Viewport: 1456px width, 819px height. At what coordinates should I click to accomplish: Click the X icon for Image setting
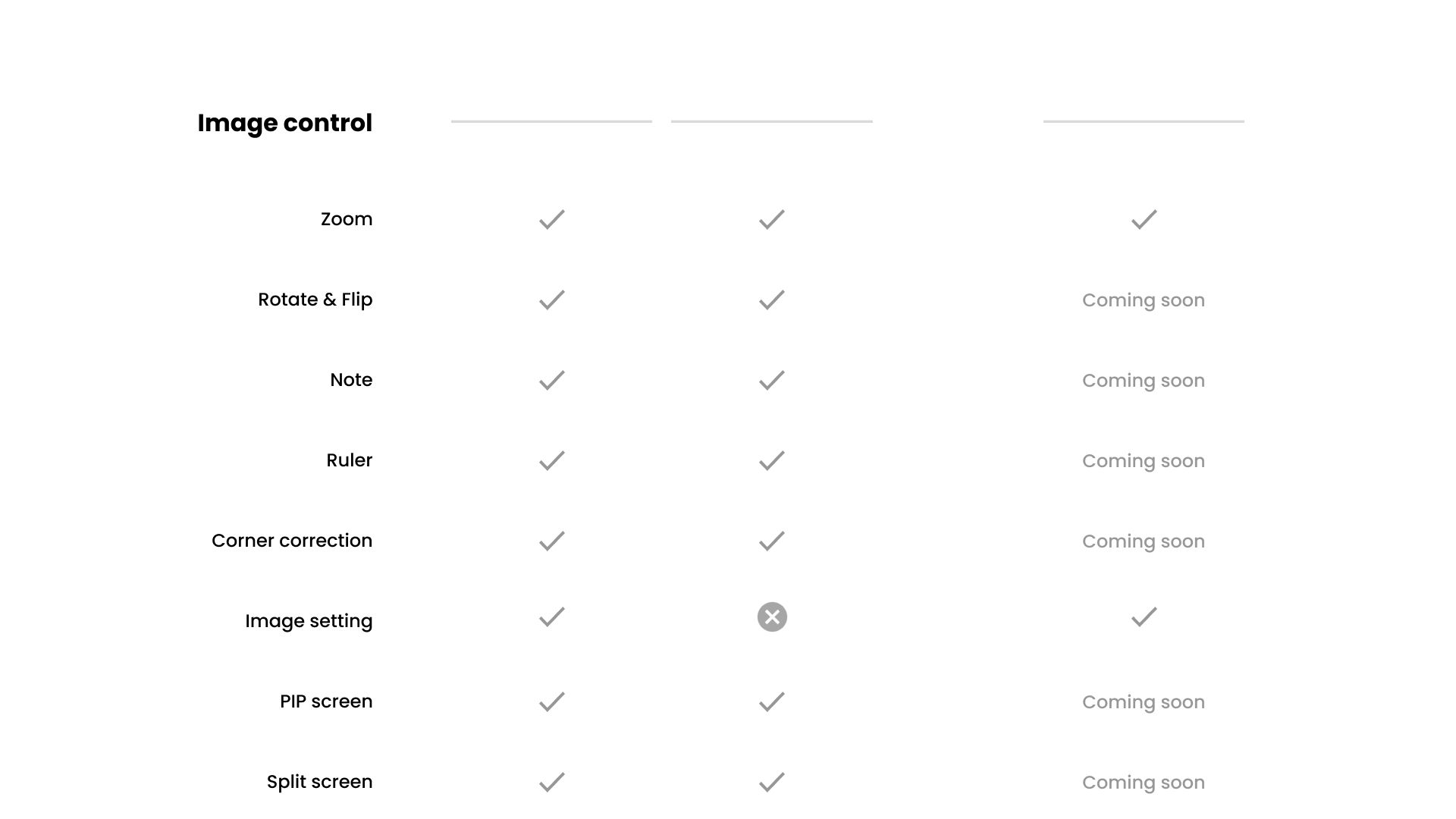[x=772, y=617]
